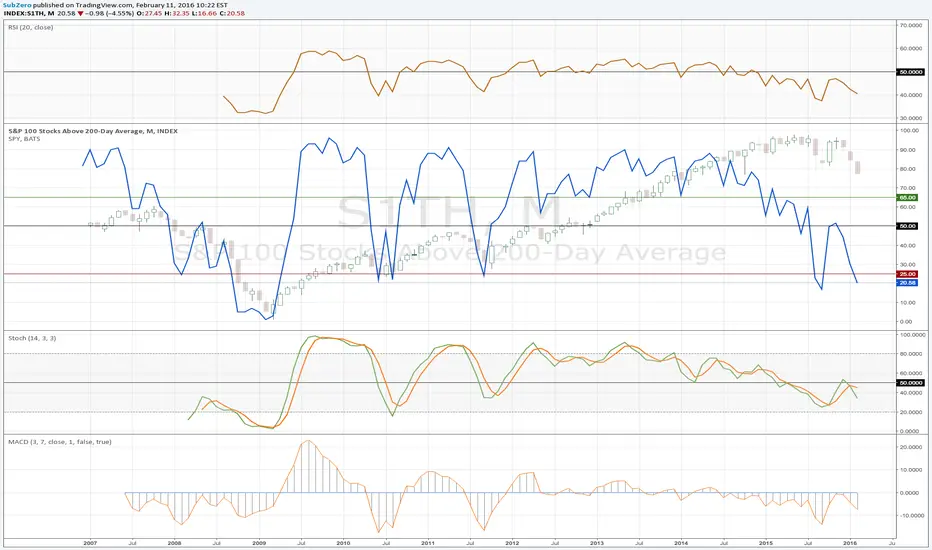Click the 50.0000 tag on RSI axis

910,72
